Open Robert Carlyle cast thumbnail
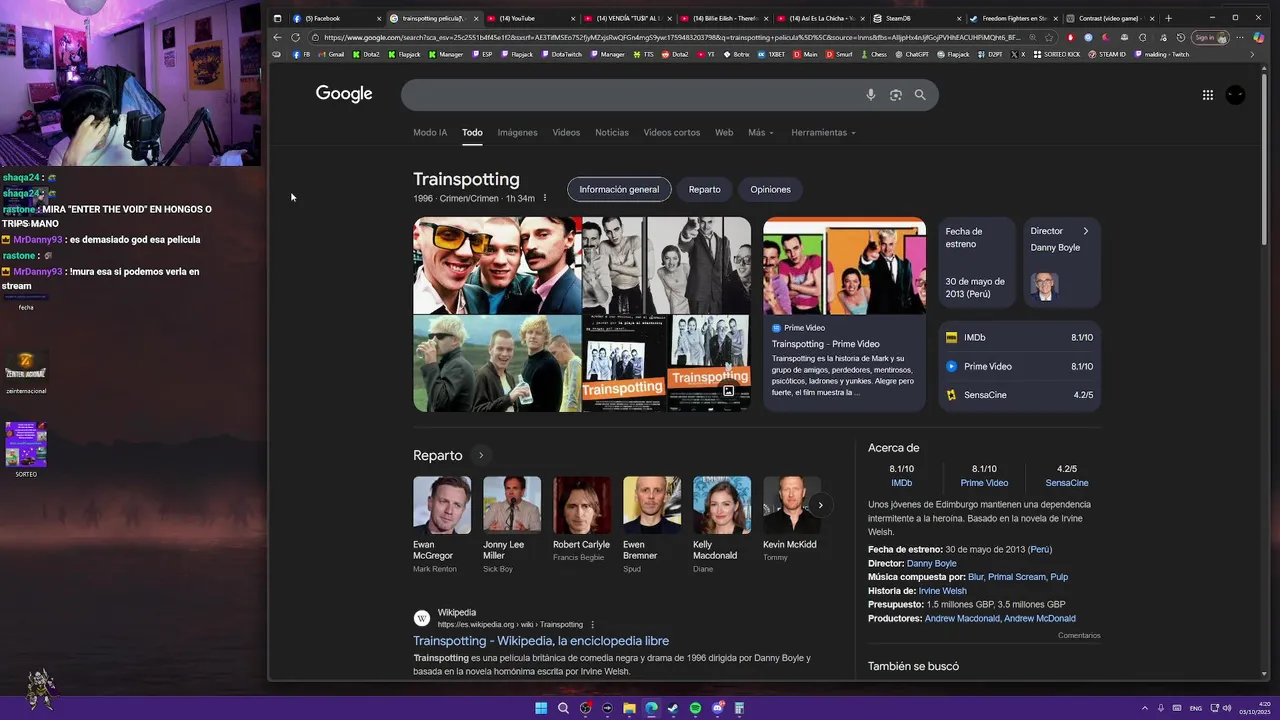The height and width of the screenshot is (720, 1280). pos(582,505)
